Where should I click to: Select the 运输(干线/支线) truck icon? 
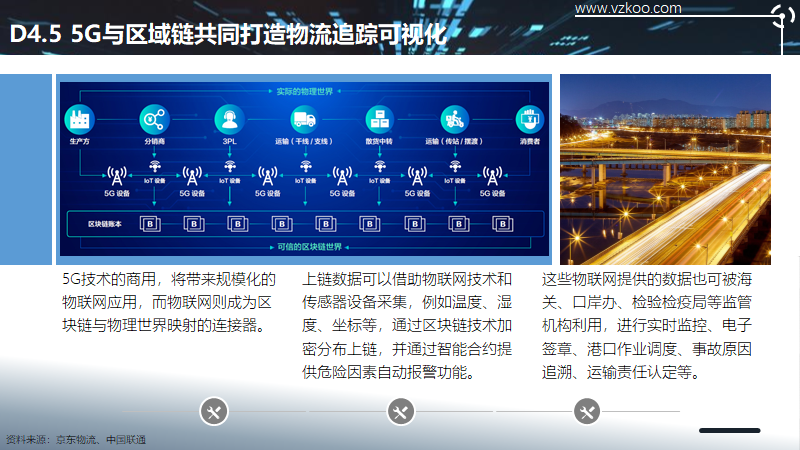point(304,119)
